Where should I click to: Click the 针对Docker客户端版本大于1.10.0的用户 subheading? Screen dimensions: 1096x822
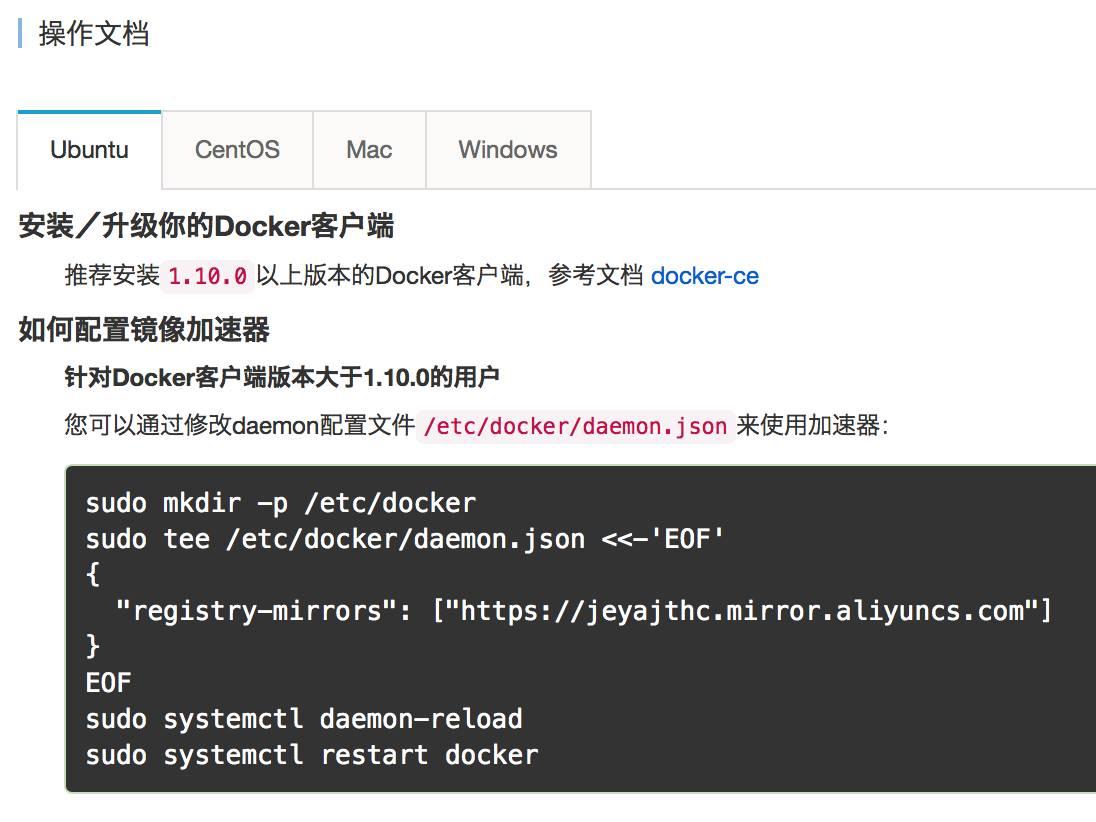(x=282, y=378)
